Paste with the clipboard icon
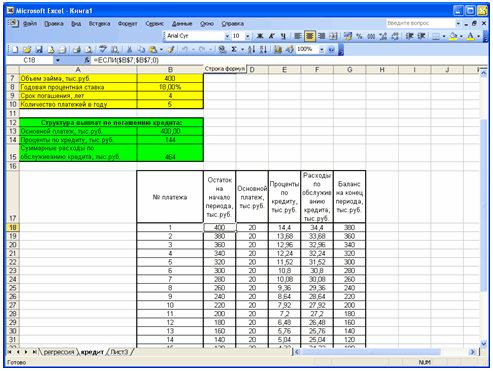This screenshot has width=493, height=371. [153, 50]
